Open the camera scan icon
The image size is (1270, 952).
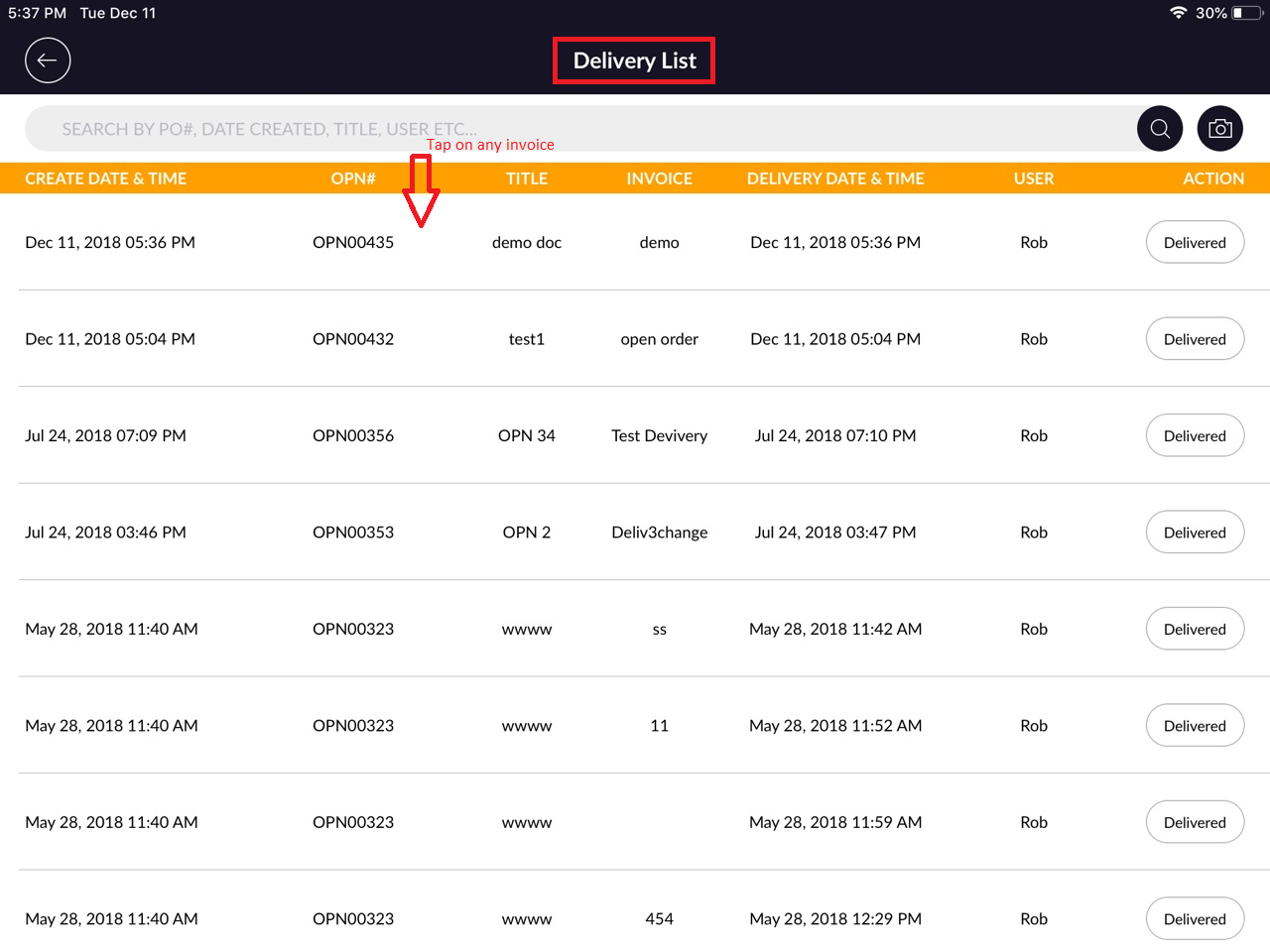(x=1219, y=129)
